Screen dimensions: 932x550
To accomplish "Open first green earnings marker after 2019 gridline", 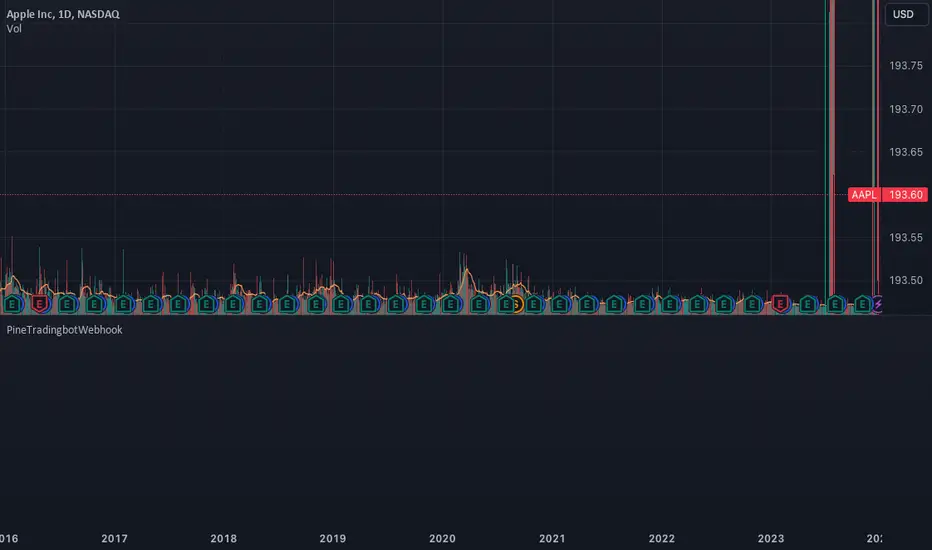I will coord(342,304).
